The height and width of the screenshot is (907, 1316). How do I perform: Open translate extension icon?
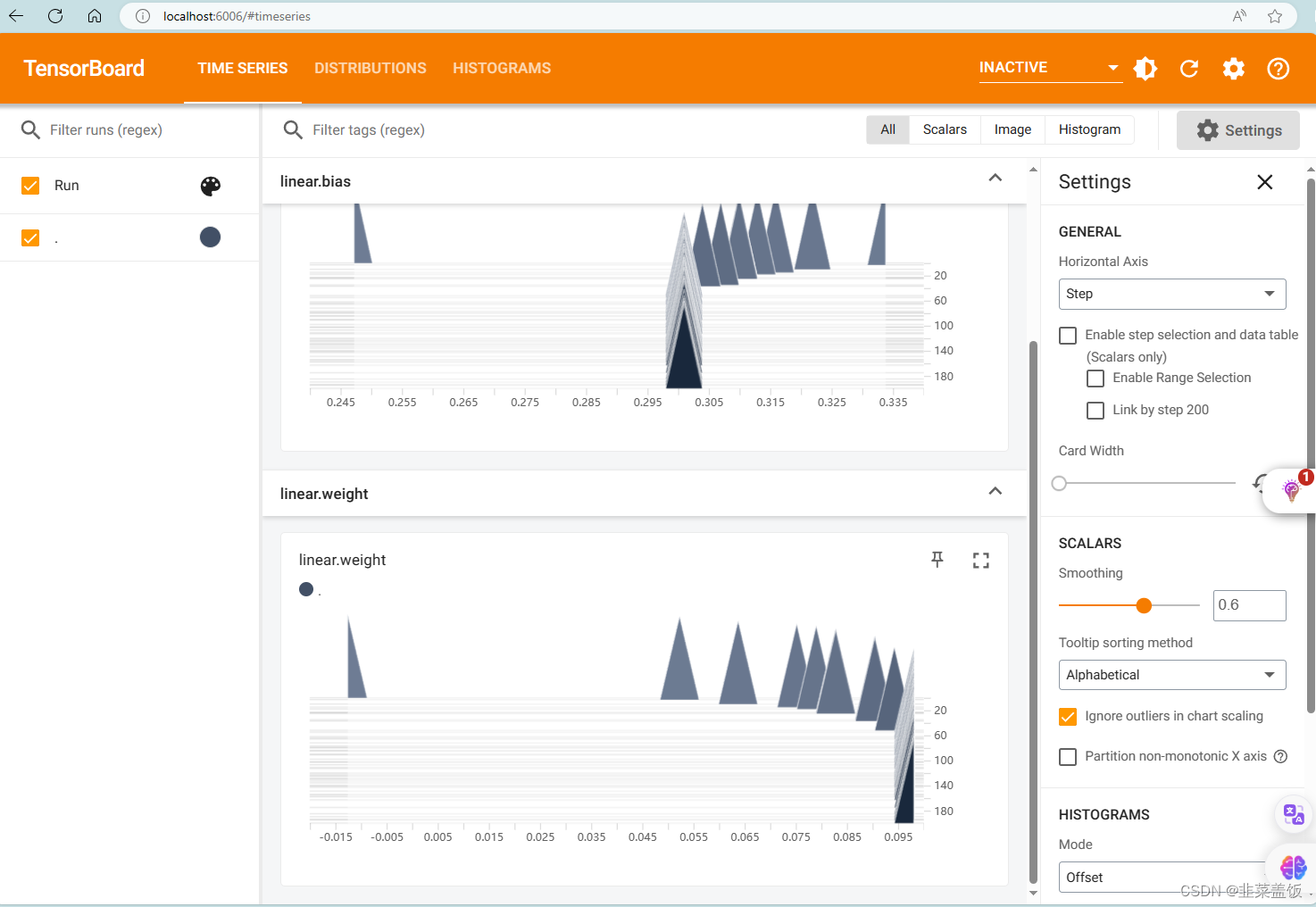(x=1294, y=814)
